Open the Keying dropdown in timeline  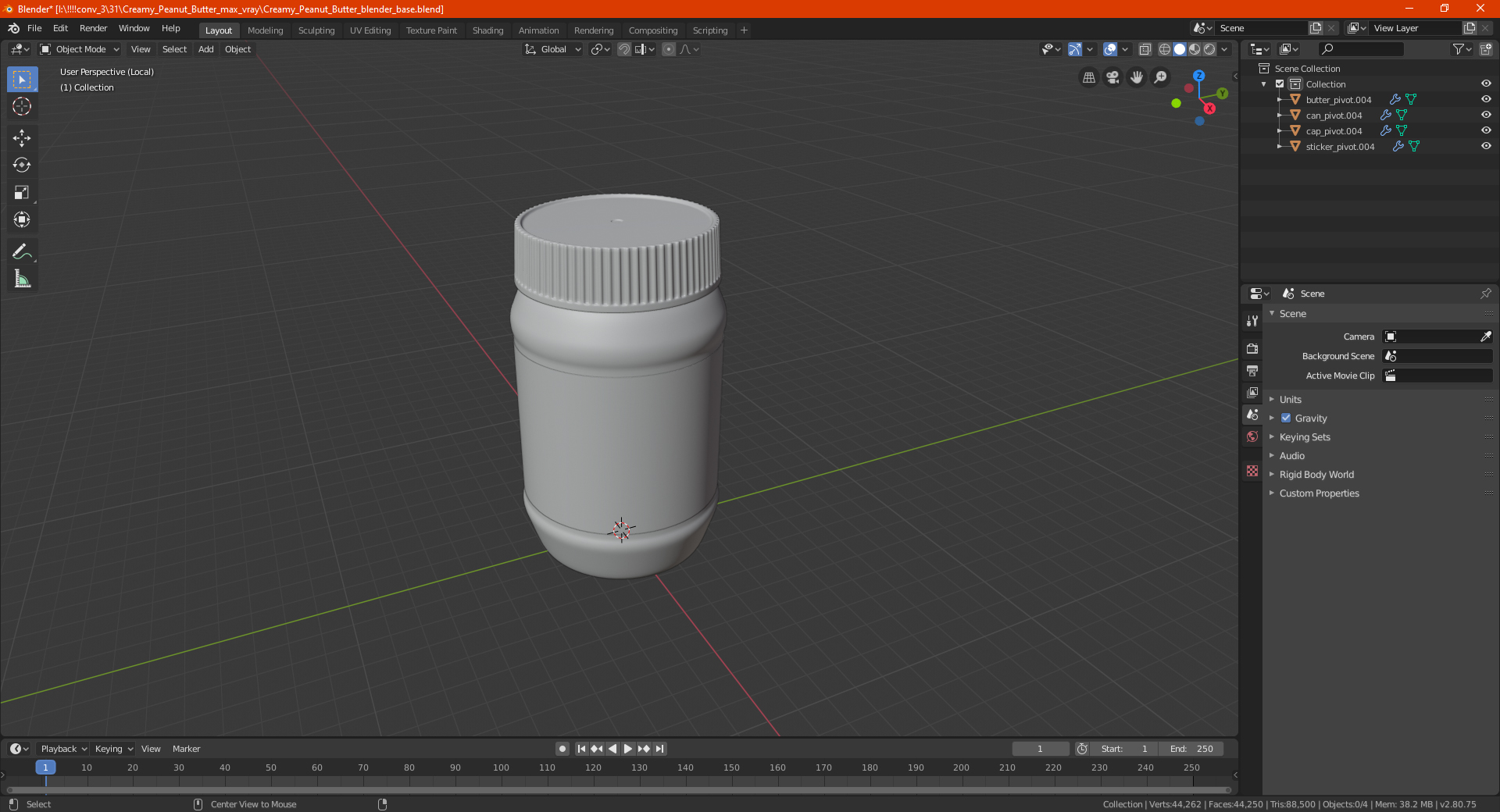(113, 749)
